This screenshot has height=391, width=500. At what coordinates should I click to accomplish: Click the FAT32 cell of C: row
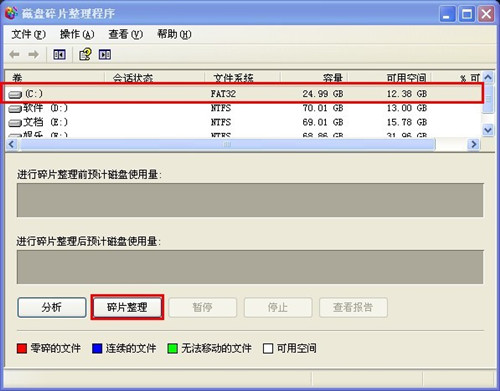pyautogui.click(x=223, y=94)
